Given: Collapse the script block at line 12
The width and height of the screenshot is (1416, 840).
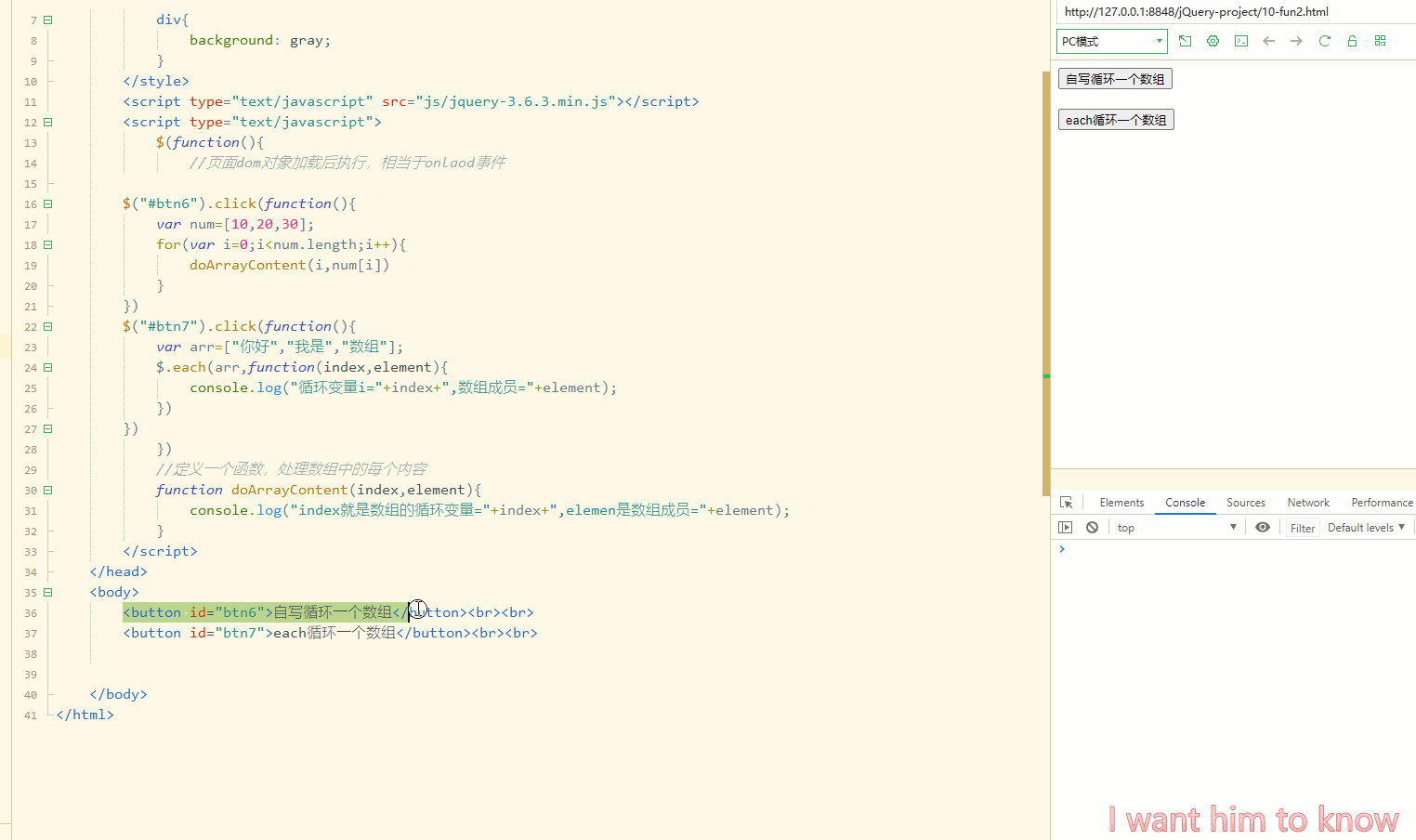Looking at the screenshot, I should point(47,122).
